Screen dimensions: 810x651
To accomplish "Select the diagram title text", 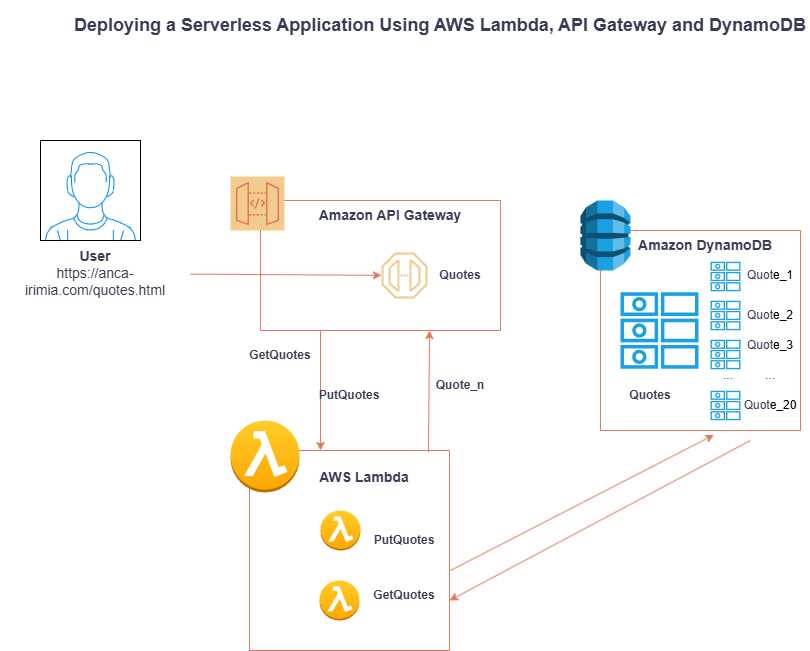I will (440, 25).
